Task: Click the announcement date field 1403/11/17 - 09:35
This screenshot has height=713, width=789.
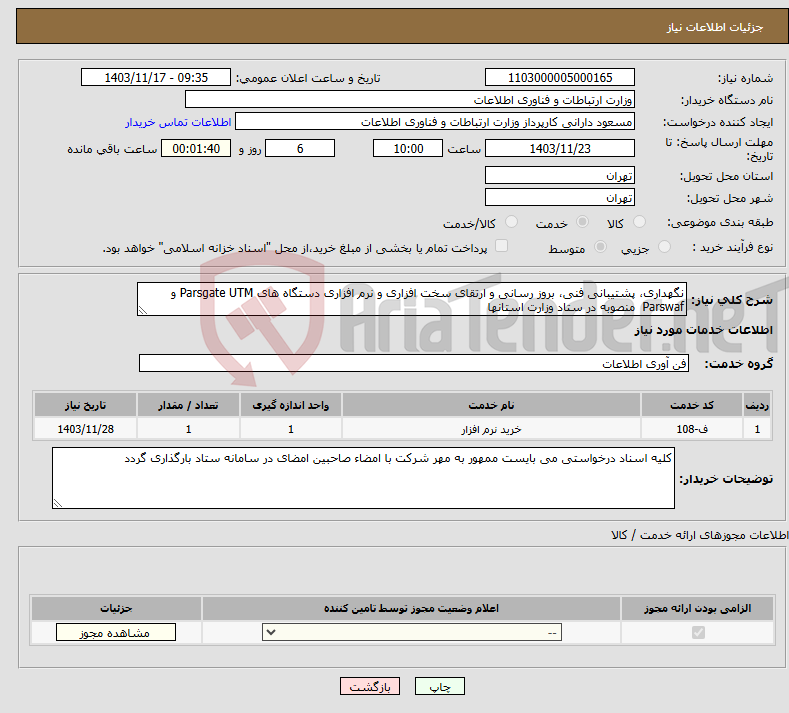Action: pyautogui.click(x=155, y=77)
